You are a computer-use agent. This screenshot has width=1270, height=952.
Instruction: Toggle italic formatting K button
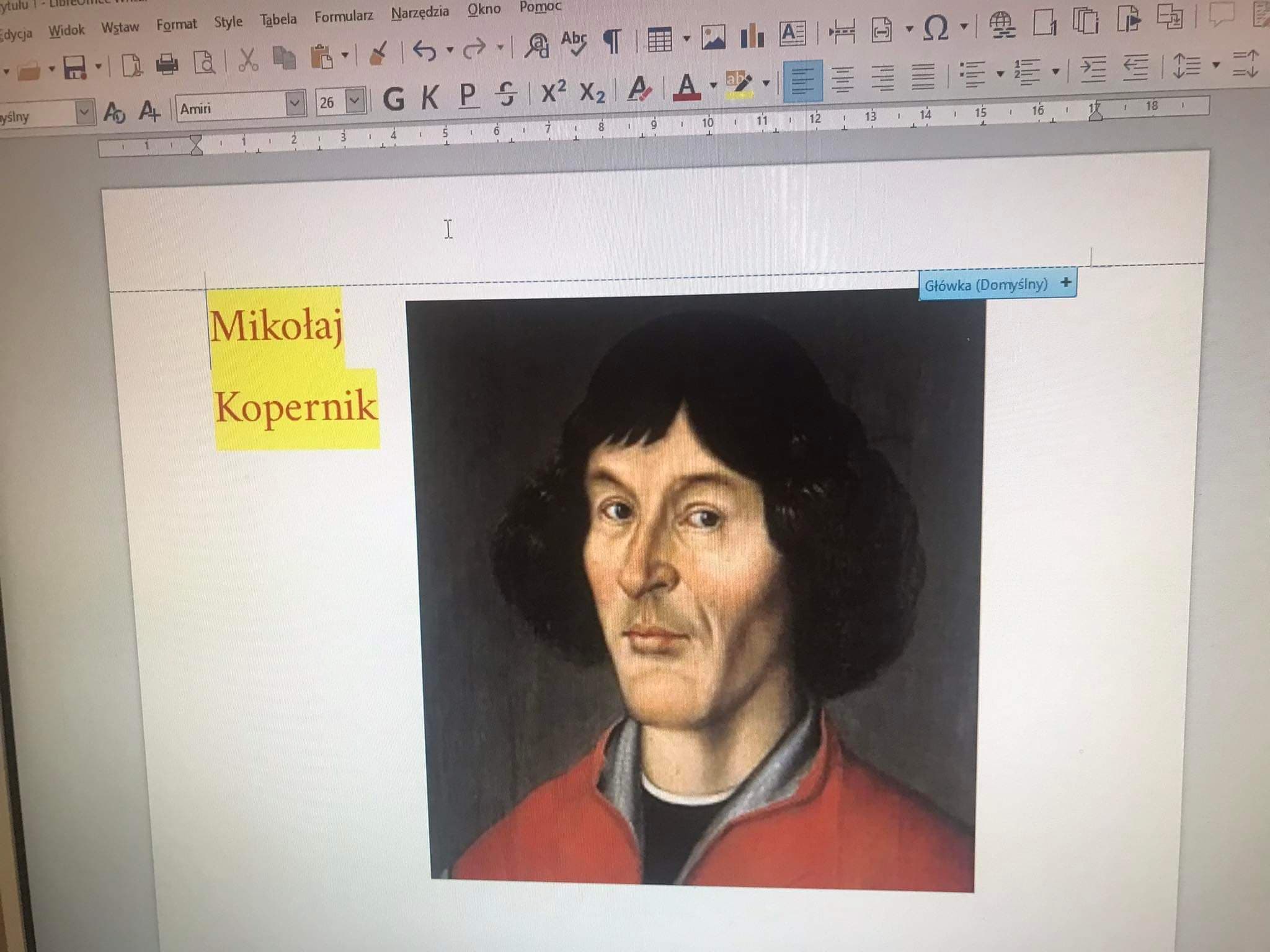(x=429, y=97)
